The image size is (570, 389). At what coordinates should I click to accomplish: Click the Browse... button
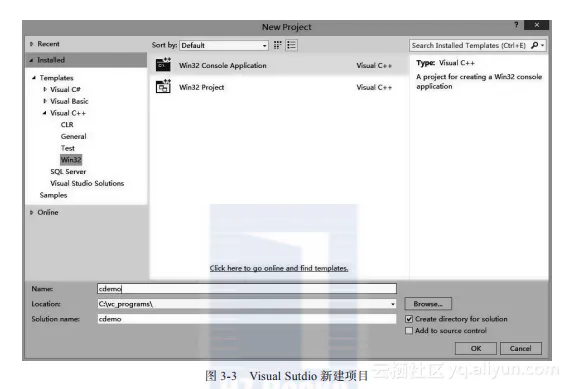[x=428, y=304]
